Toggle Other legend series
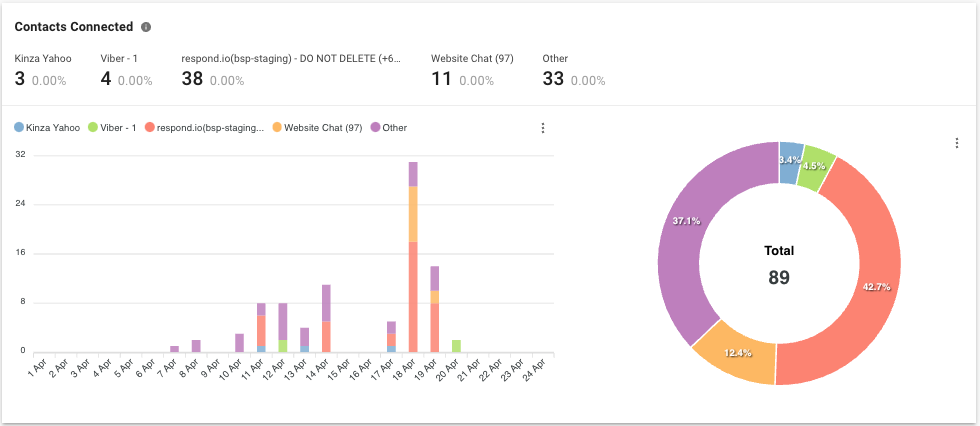The width and height of the screenshot is (980, 426). pos(389,128)
